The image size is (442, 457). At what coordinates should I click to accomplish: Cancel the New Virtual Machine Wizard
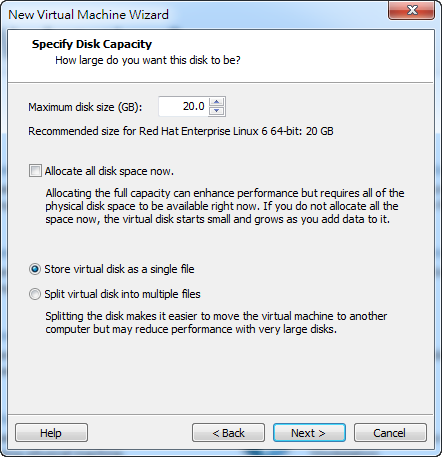pos(390,433)
